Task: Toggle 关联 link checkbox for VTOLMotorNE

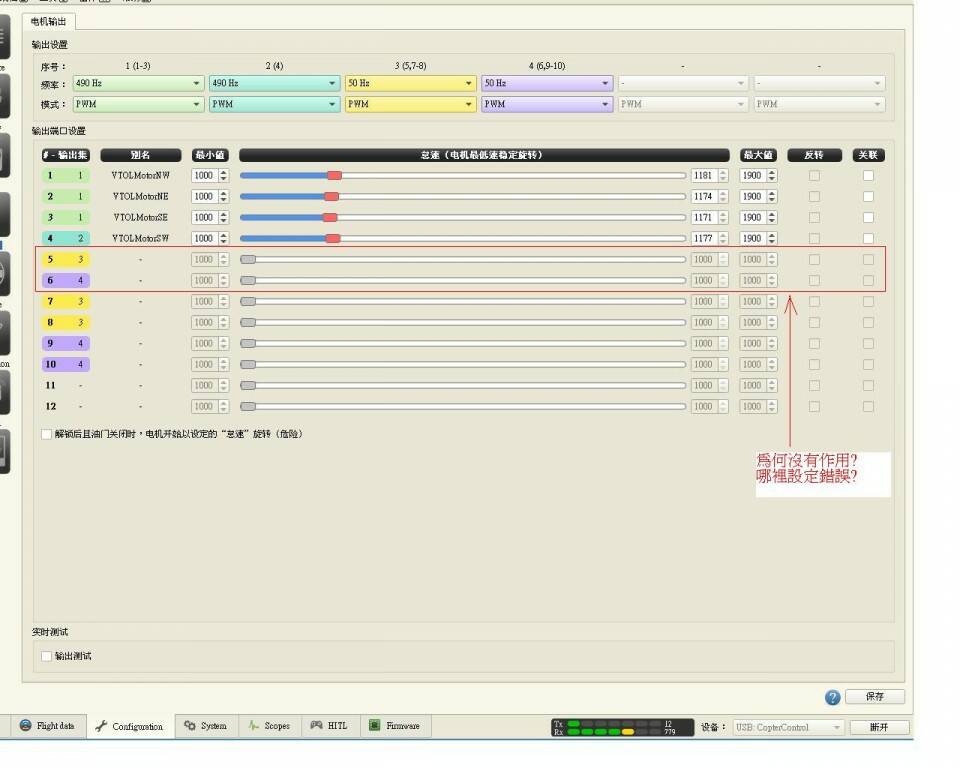Action: pyautogui.click(x=868, y=197)
